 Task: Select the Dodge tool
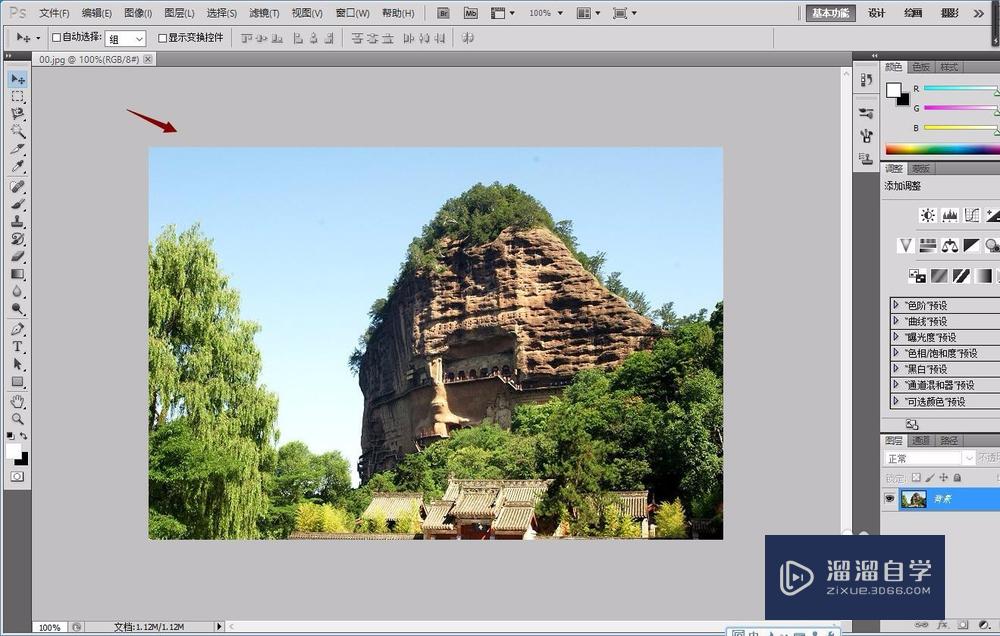[17, 309]
